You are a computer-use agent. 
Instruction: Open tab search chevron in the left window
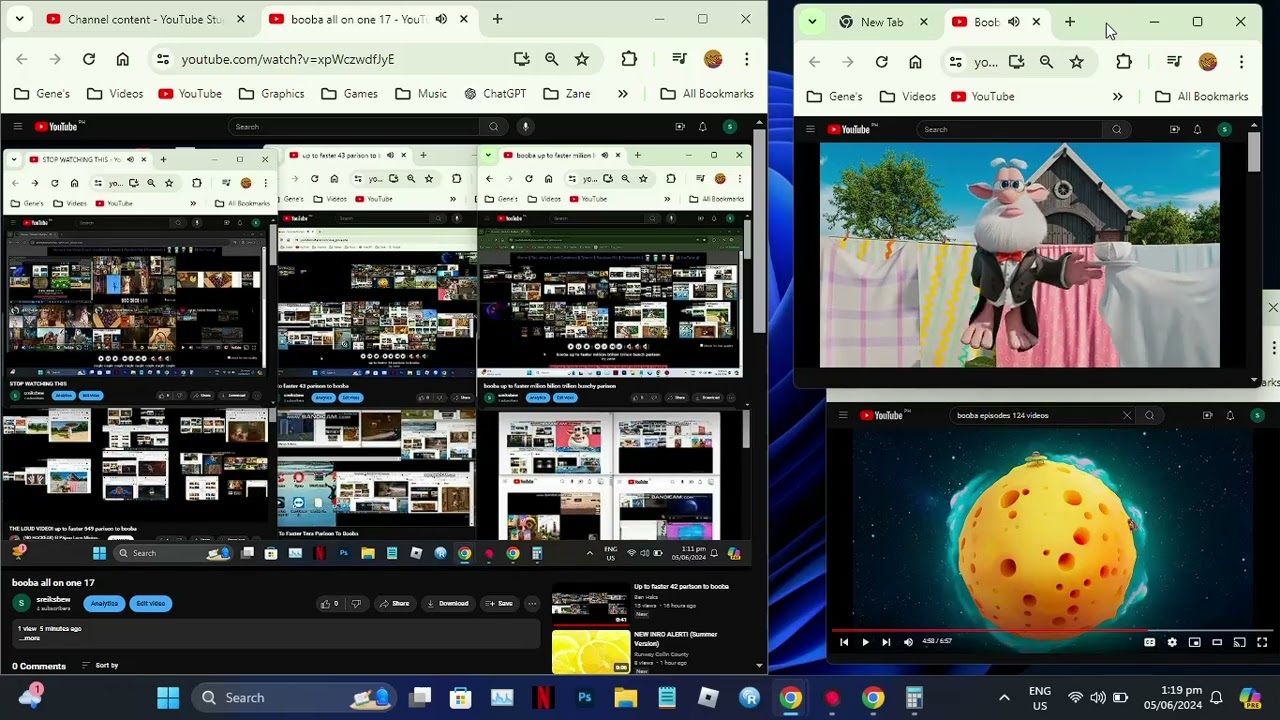pos(19,19)
